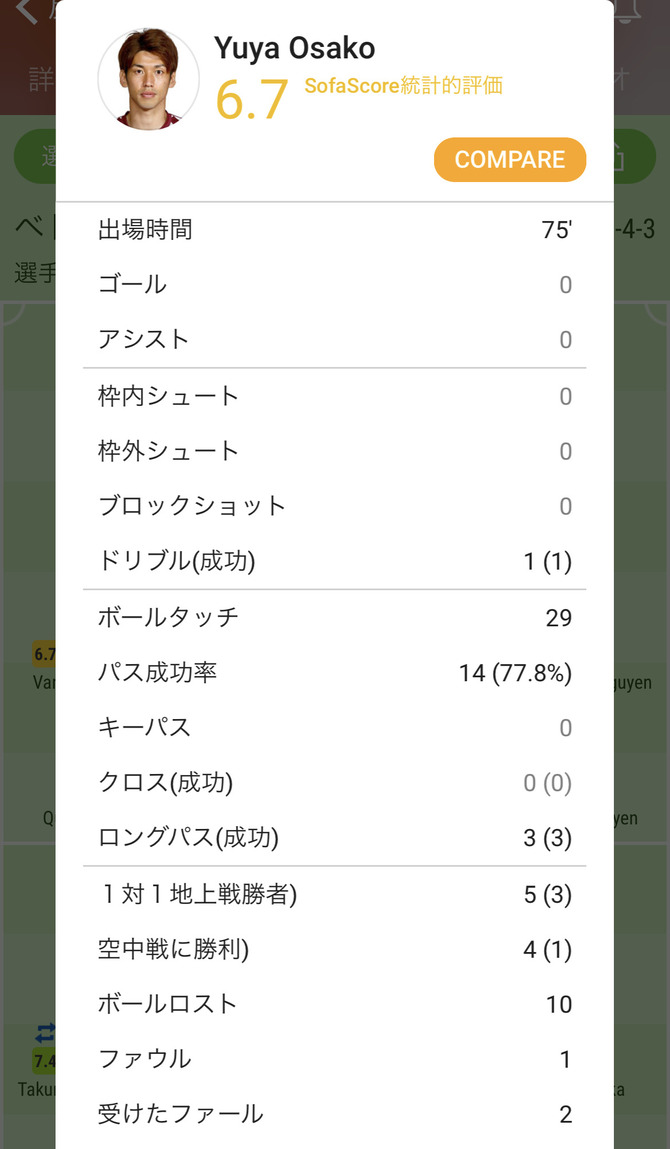Tap the 6.7 rating badge at left edge
670x1149 pixels.
pyautogui.click(x=44, y=655)
